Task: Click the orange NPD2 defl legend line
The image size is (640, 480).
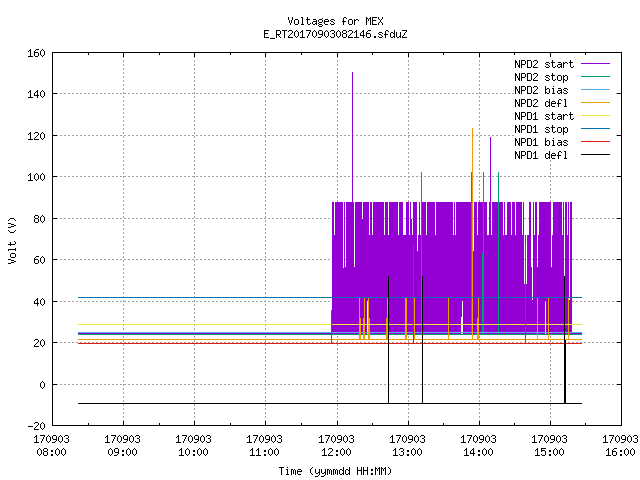Action: pos(595,103)
